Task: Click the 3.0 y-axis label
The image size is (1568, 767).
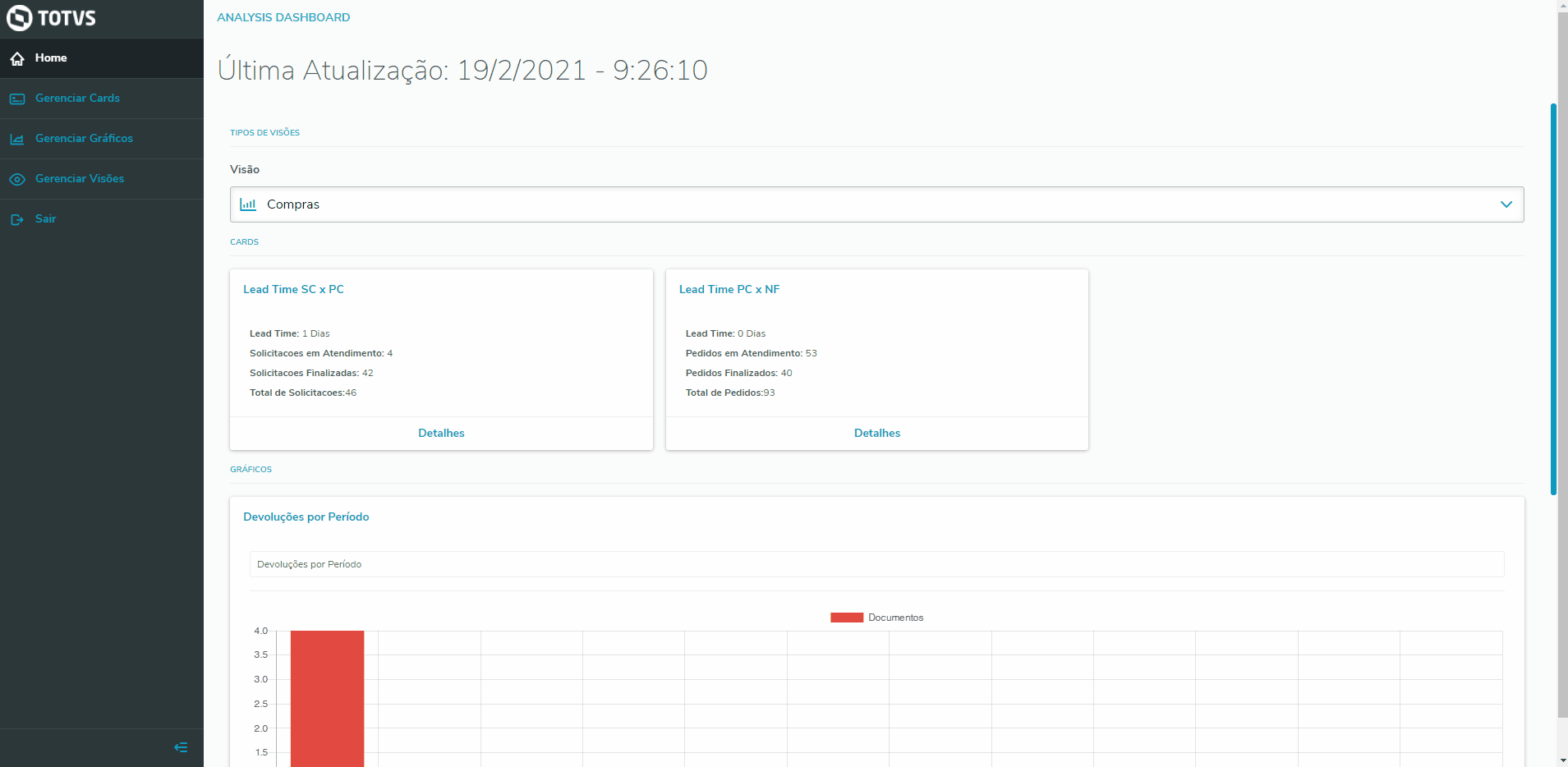Action: point(260,679)
